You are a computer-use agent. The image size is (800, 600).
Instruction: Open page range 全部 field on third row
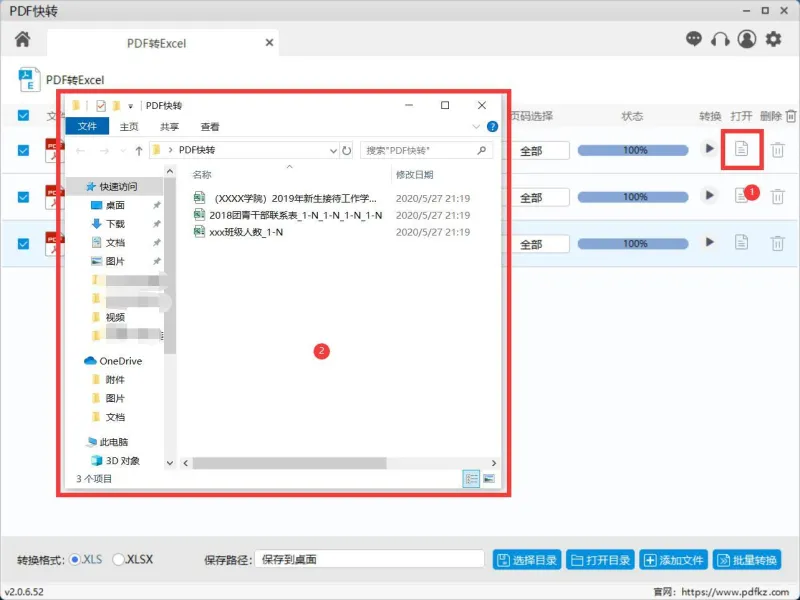[540, 244]
